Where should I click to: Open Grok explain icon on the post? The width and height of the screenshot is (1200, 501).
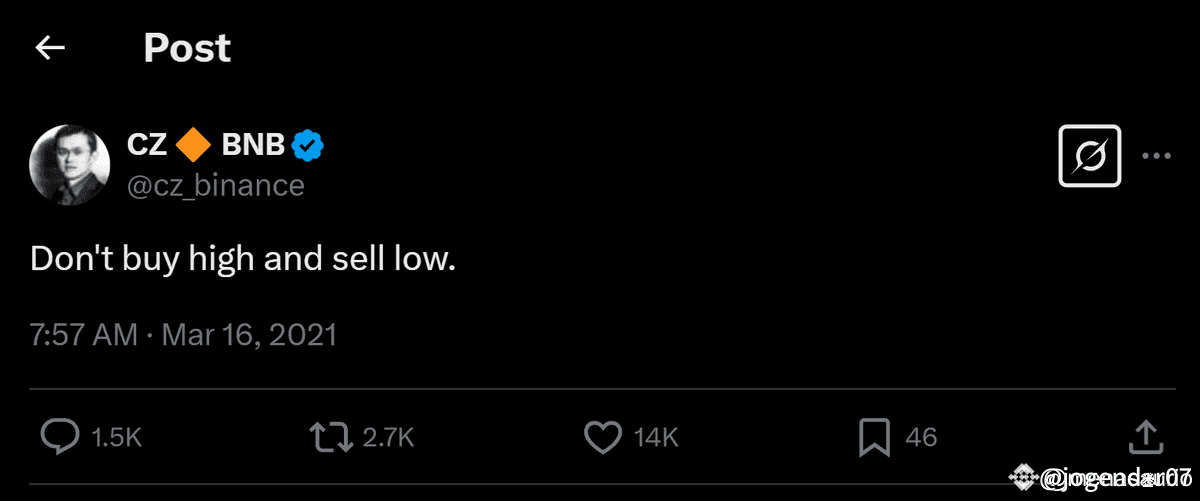coord(1090,156)
